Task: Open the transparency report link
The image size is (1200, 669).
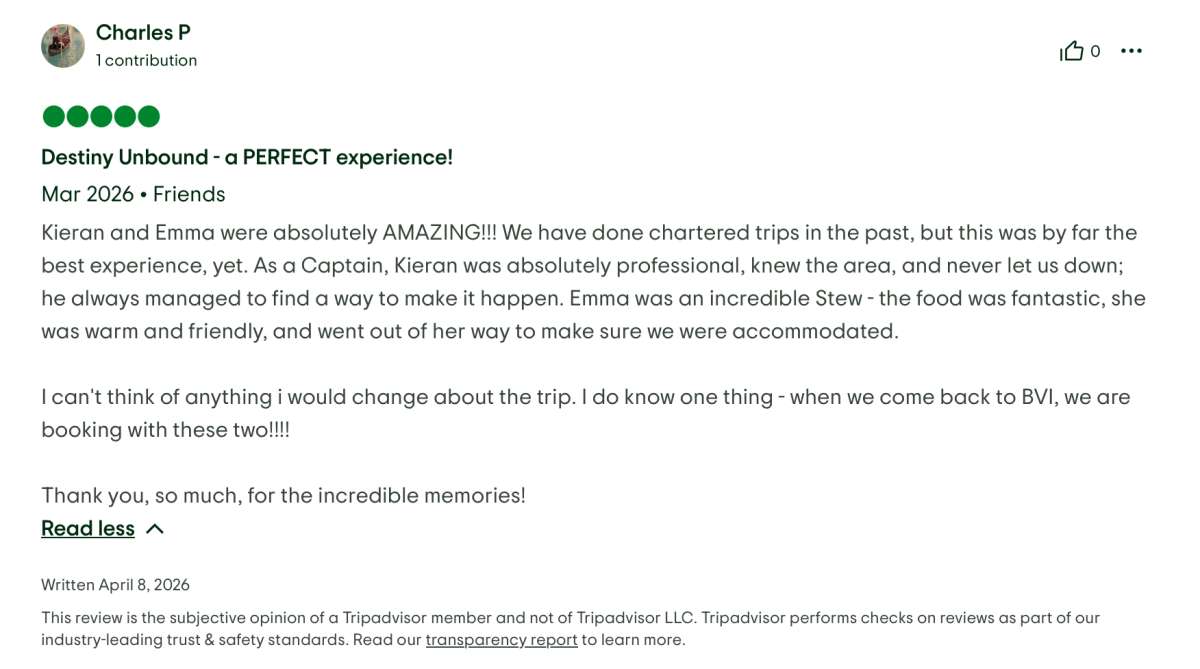Action: (501, 640)
